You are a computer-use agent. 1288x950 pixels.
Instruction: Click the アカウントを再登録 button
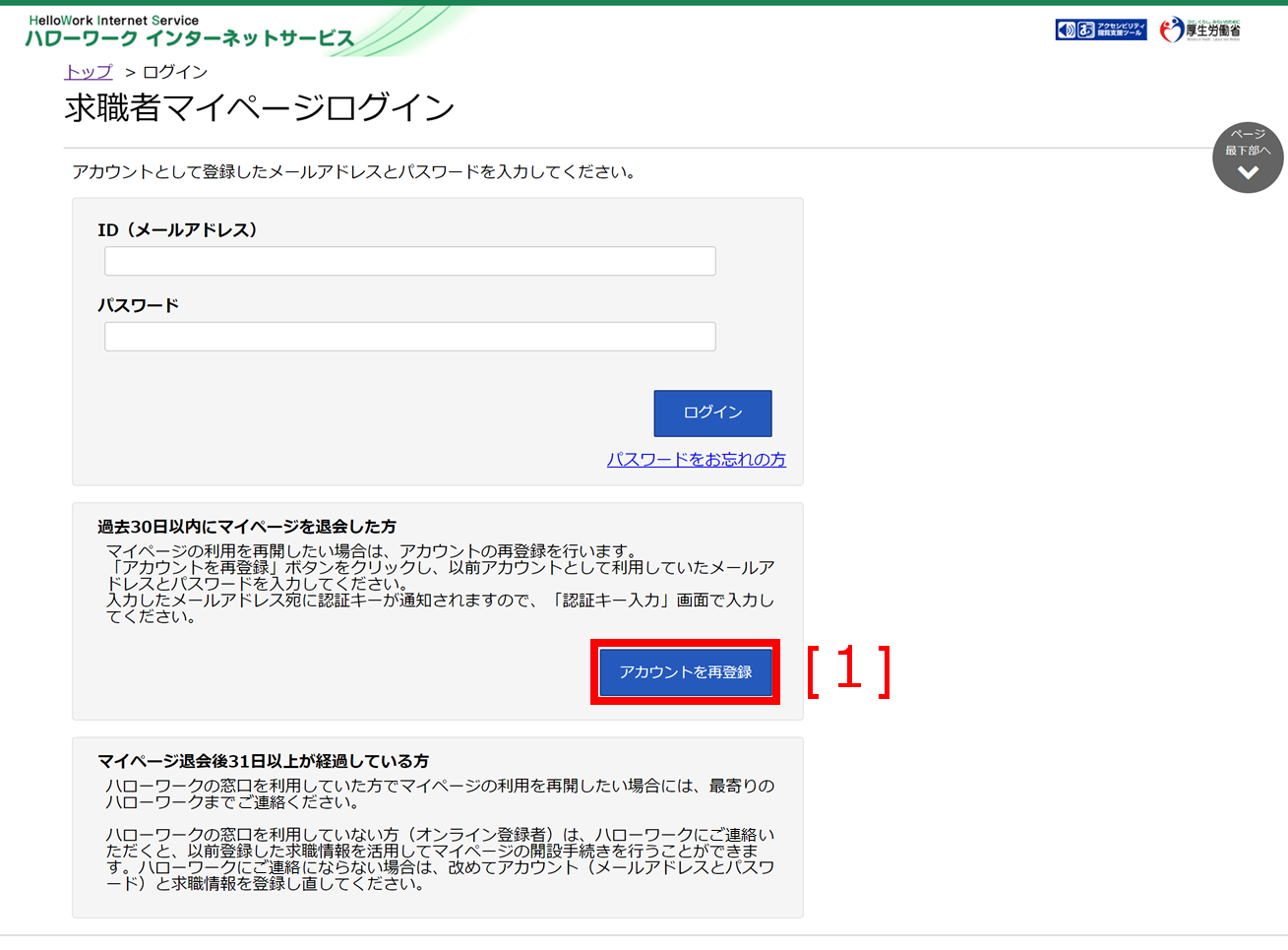(x=685, y=672)
